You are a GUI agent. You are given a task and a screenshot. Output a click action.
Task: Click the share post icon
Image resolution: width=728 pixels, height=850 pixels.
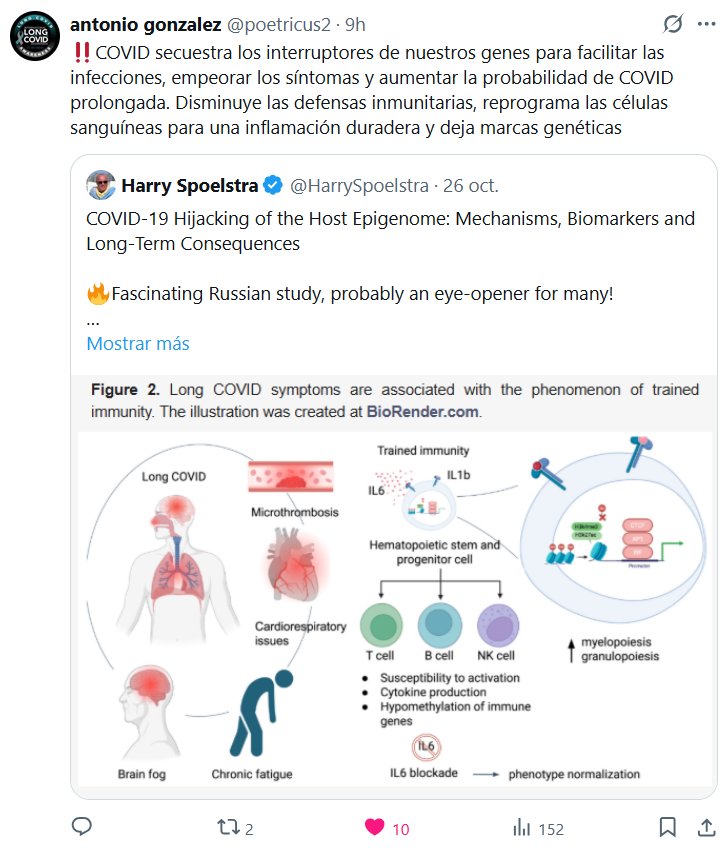[706, 827]
